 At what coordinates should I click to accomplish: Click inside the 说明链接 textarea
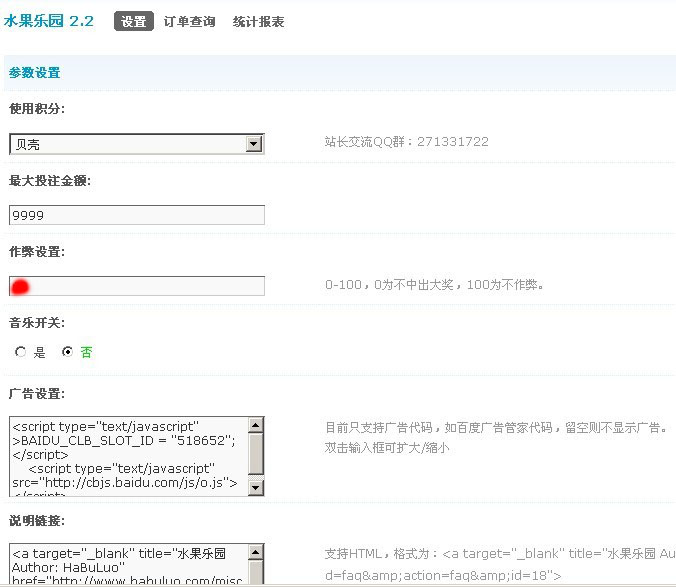tap(129, 564)
